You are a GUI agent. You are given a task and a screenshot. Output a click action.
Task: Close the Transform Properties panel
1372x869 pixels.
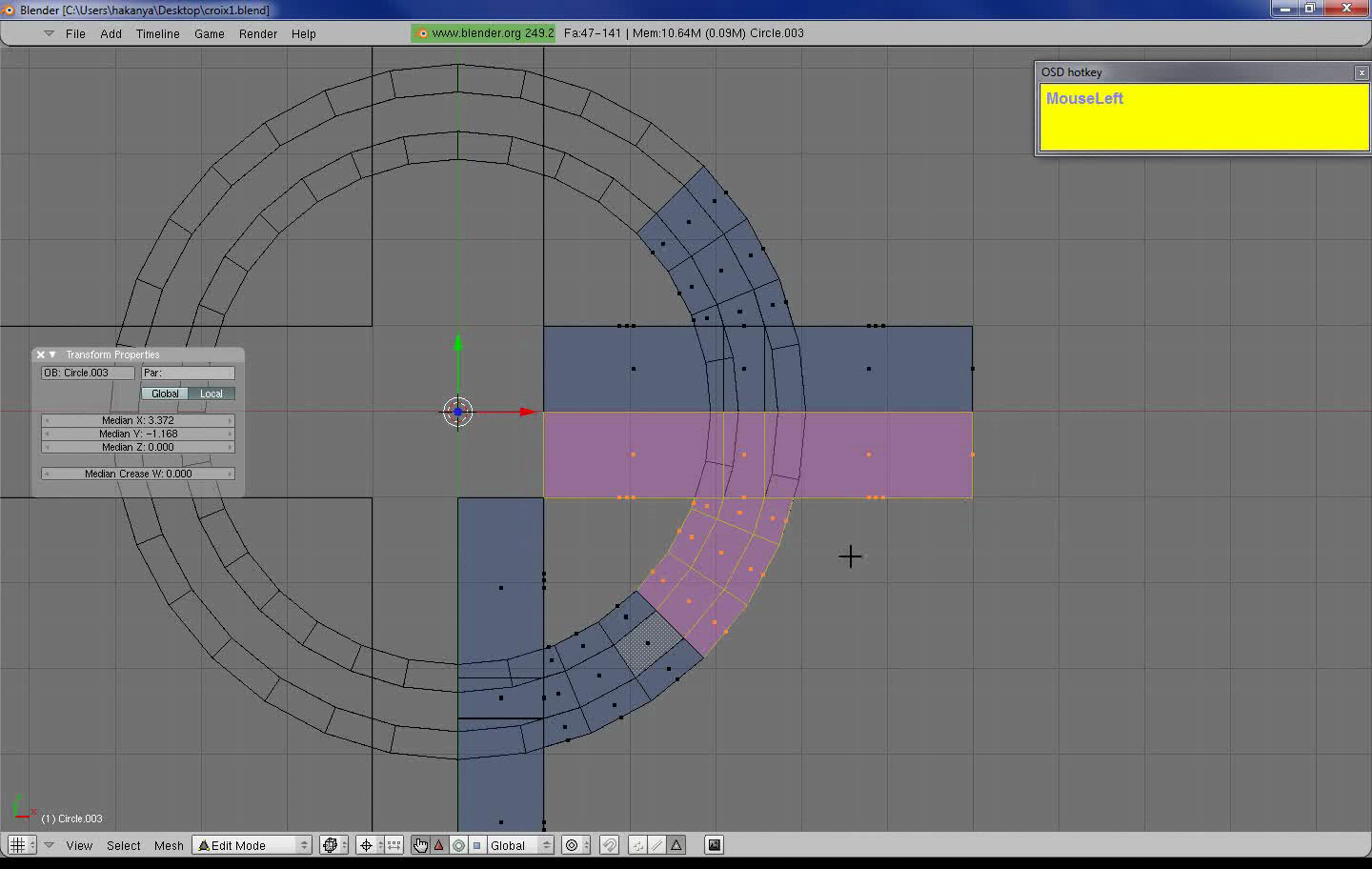click(40, 354)
